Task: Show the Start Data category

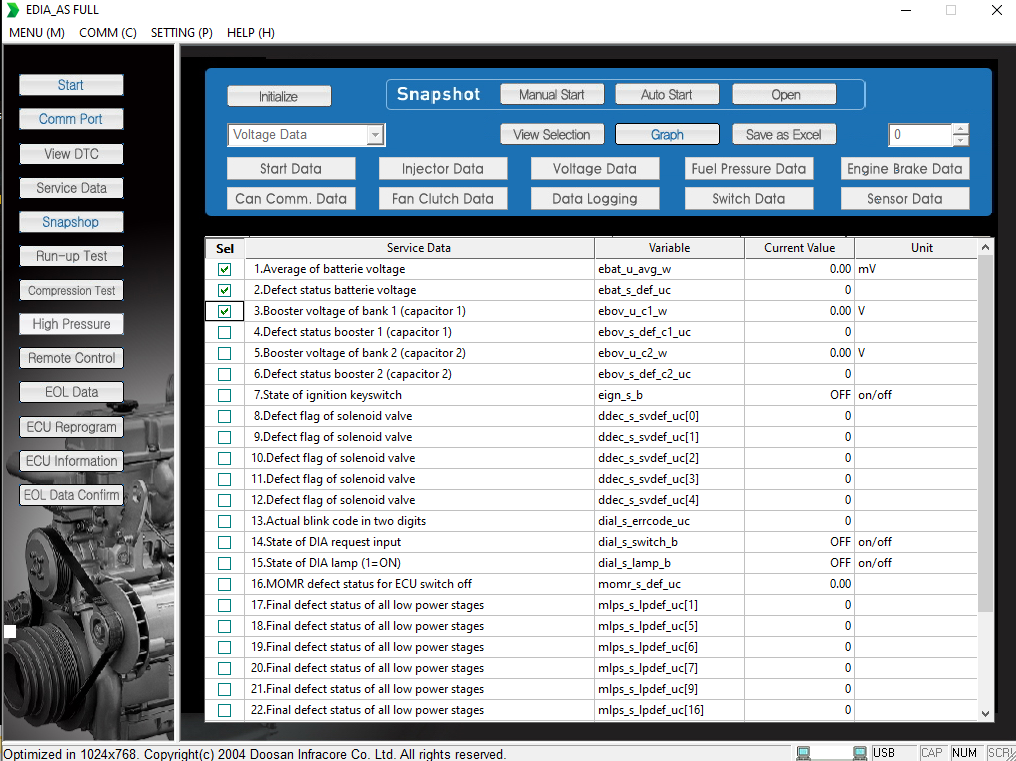Action: pyautogui.click(x=291, y=169)
